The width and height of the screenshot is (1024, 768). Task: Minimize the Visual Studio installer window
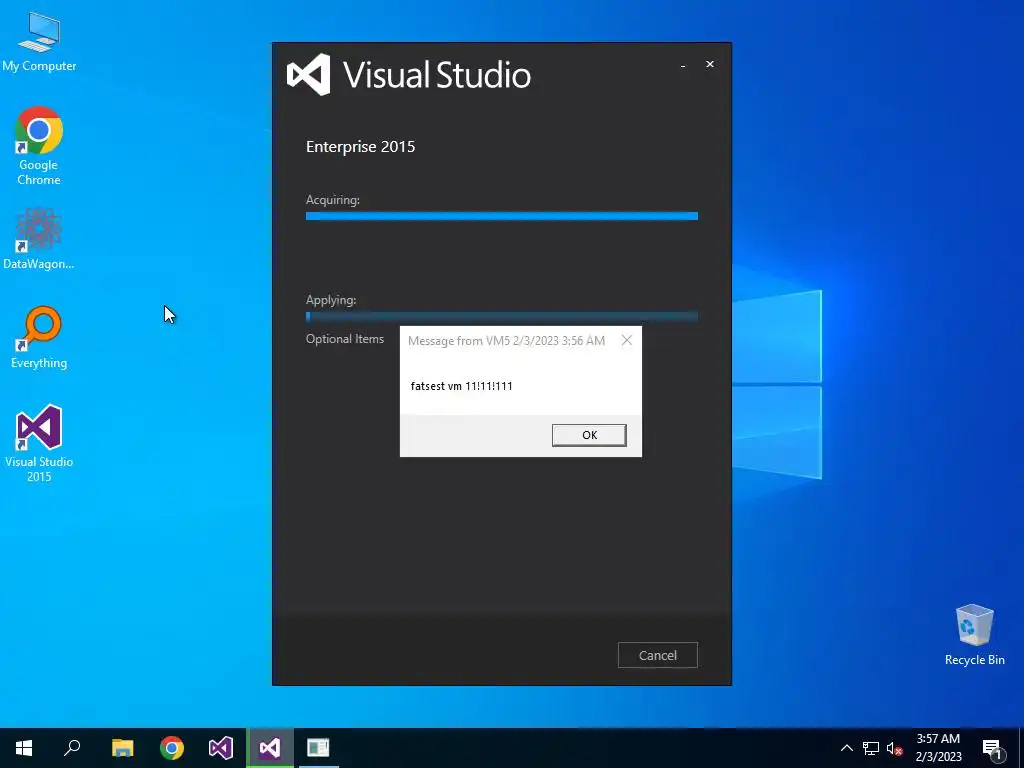pos(683,65)
